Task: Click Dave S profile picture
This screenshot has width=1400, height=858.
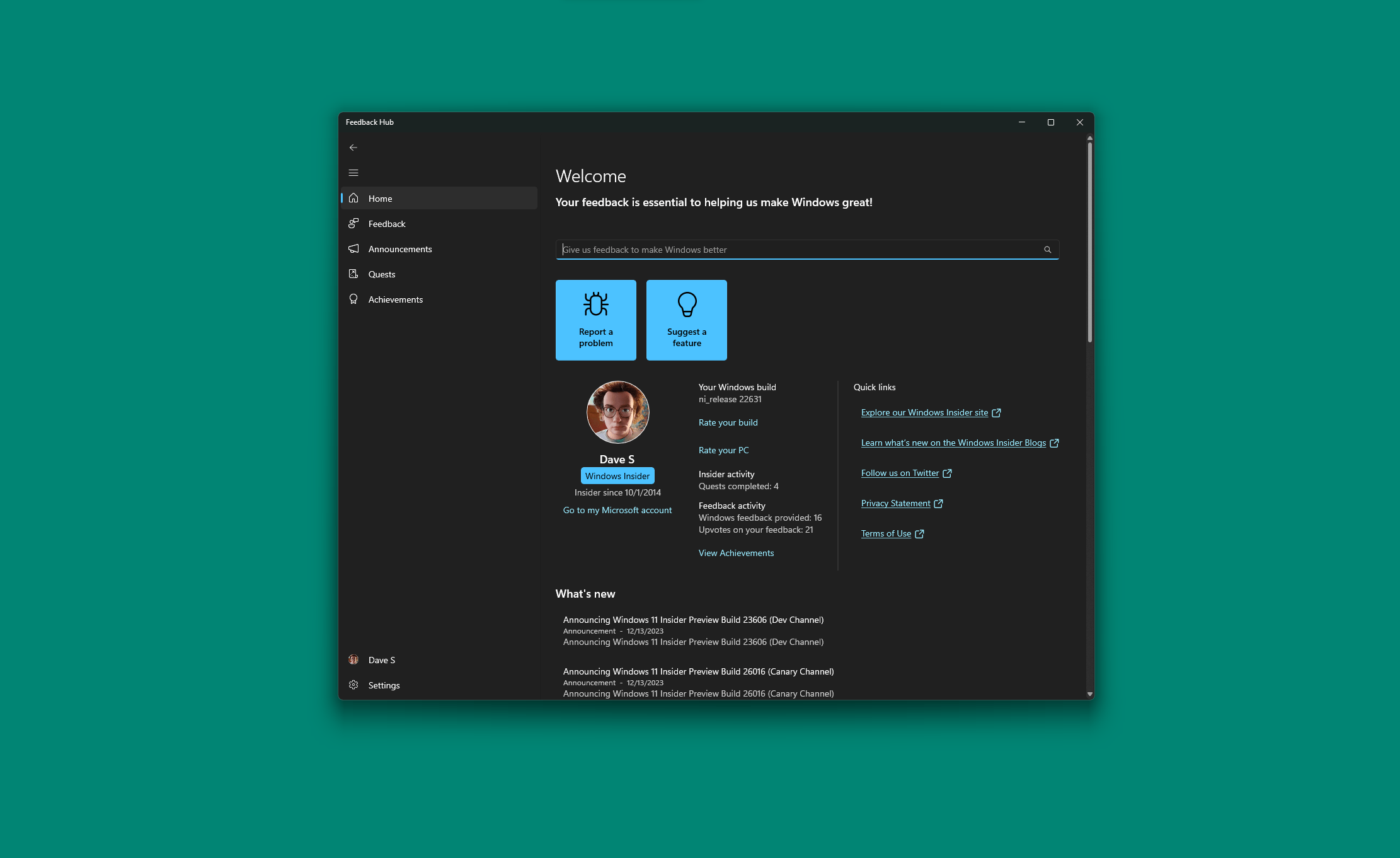Action: (x=617, y=412)
